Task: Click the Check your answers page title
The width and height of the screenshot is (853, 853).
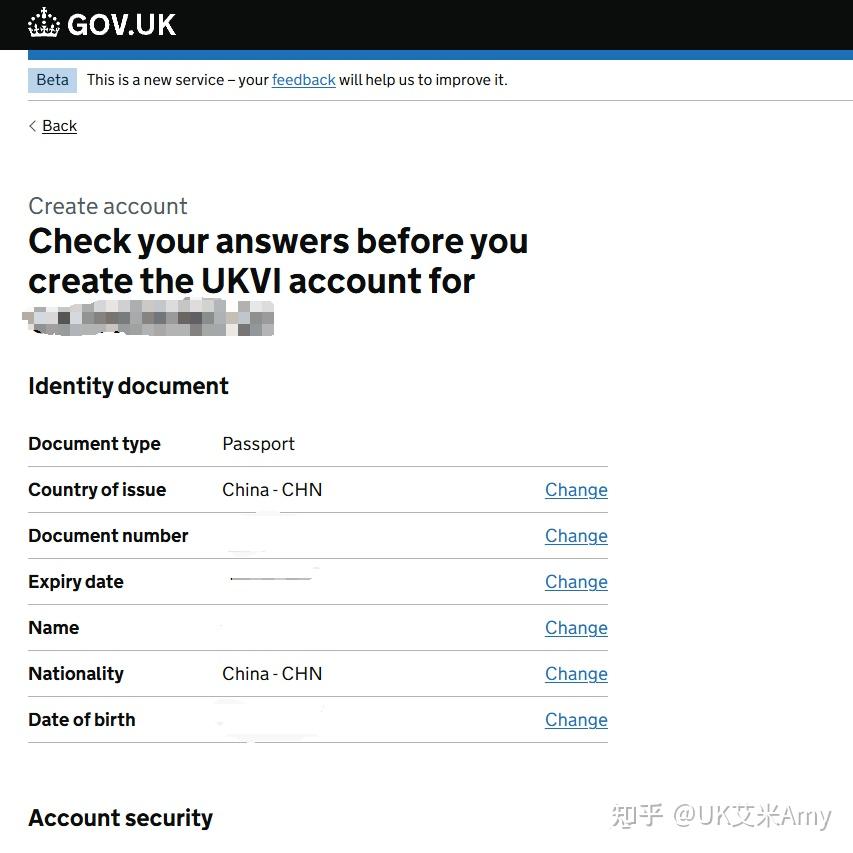Action: (x=277, y=260)
